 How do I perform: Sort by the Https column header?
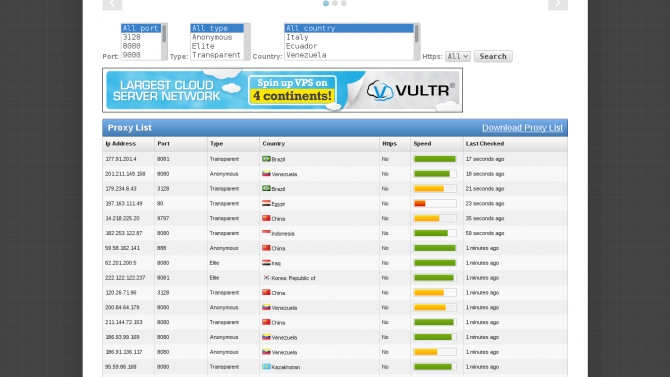(389, 144)
